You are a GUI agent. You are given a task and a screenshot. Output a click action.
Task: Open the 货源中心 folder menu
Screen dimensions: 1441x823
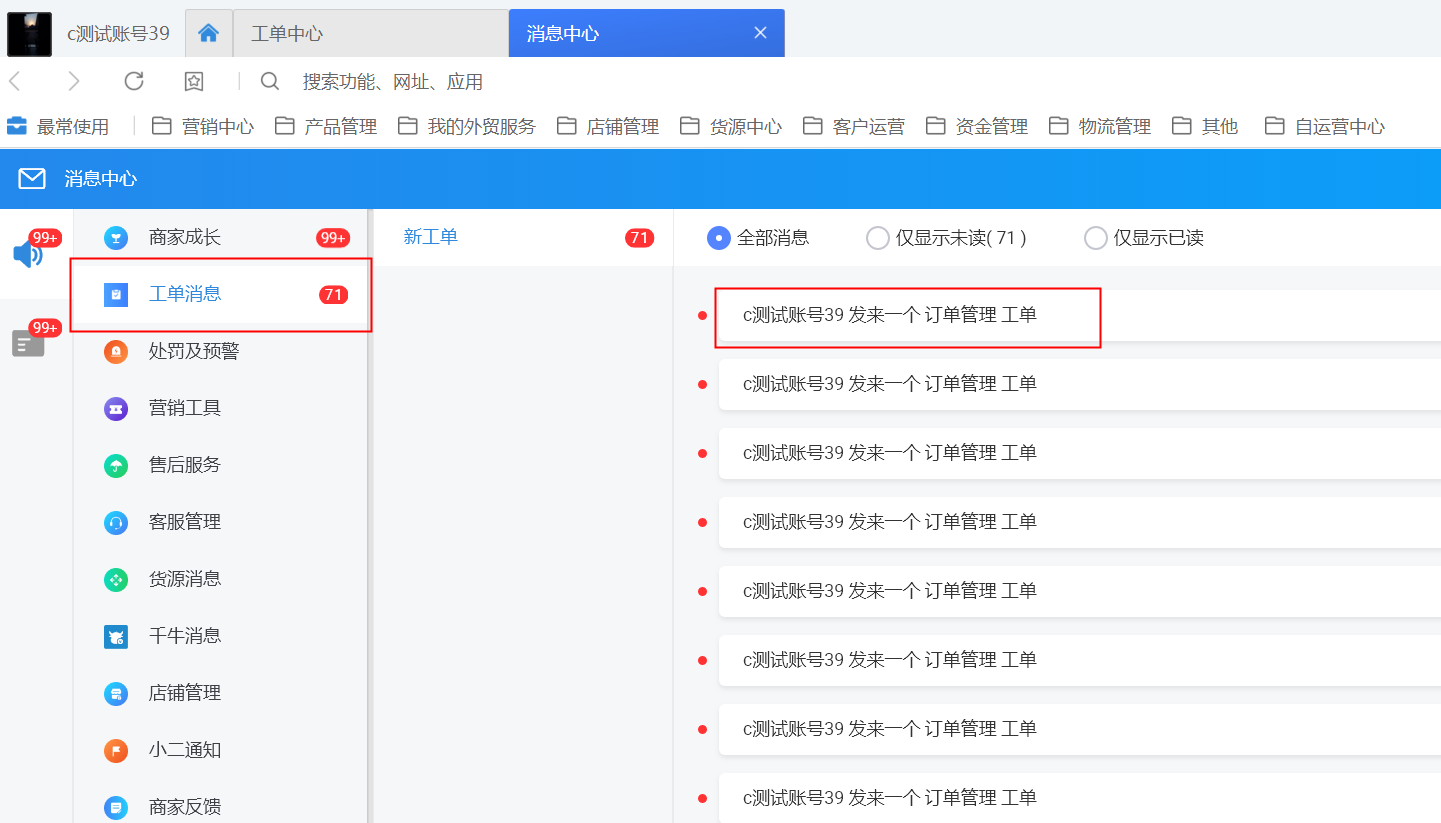[x=731, y=126]
